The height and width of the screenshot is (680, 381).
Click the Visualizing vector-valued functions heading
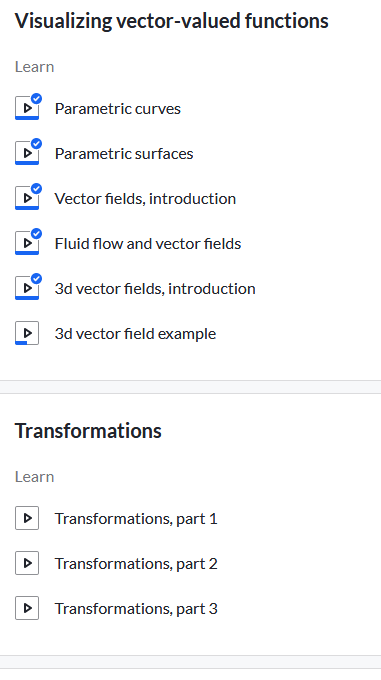[172, 21]
